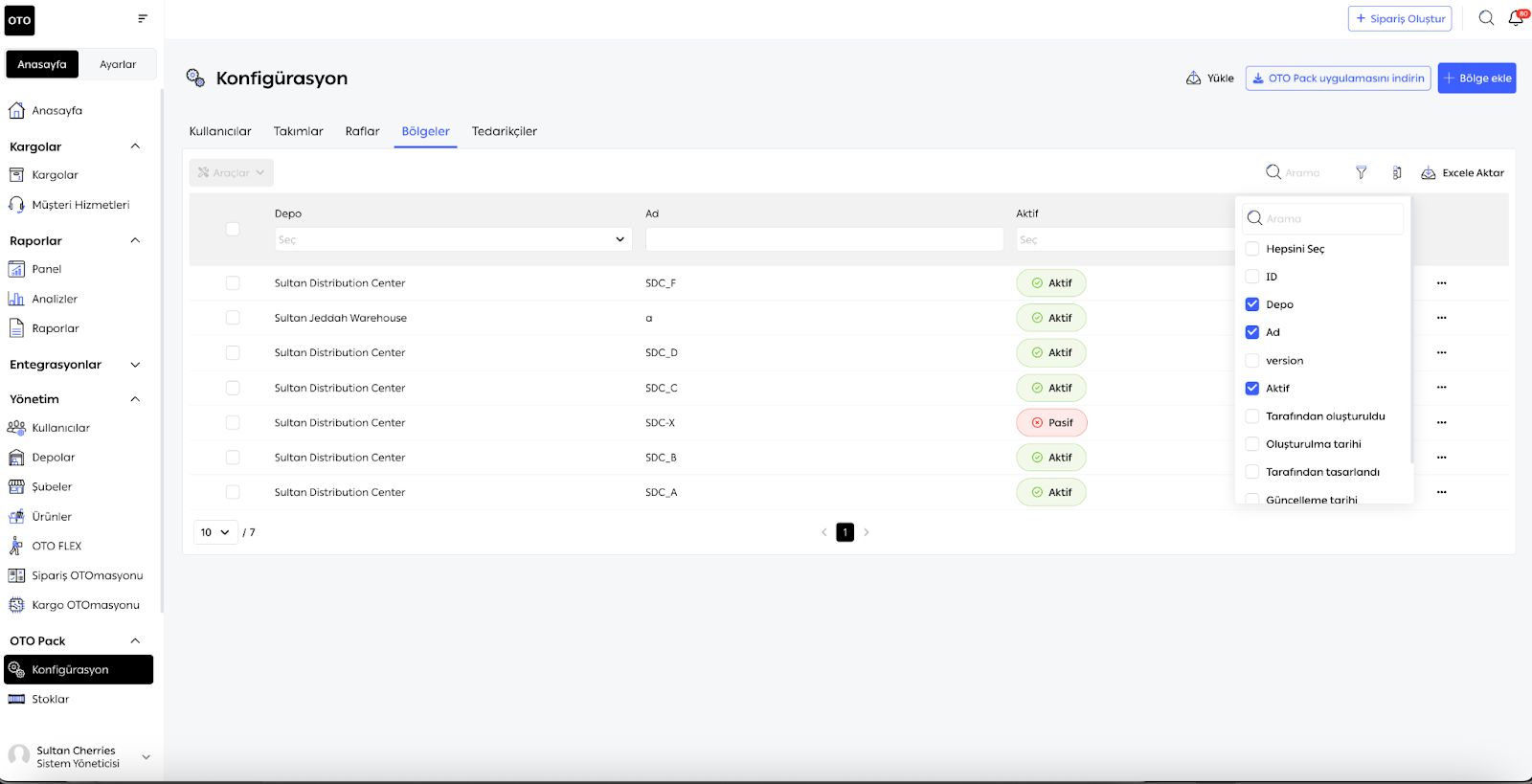Switch to the Takımlar tab
Viewport: 1532px width, 784px height.
coord(299,131)
